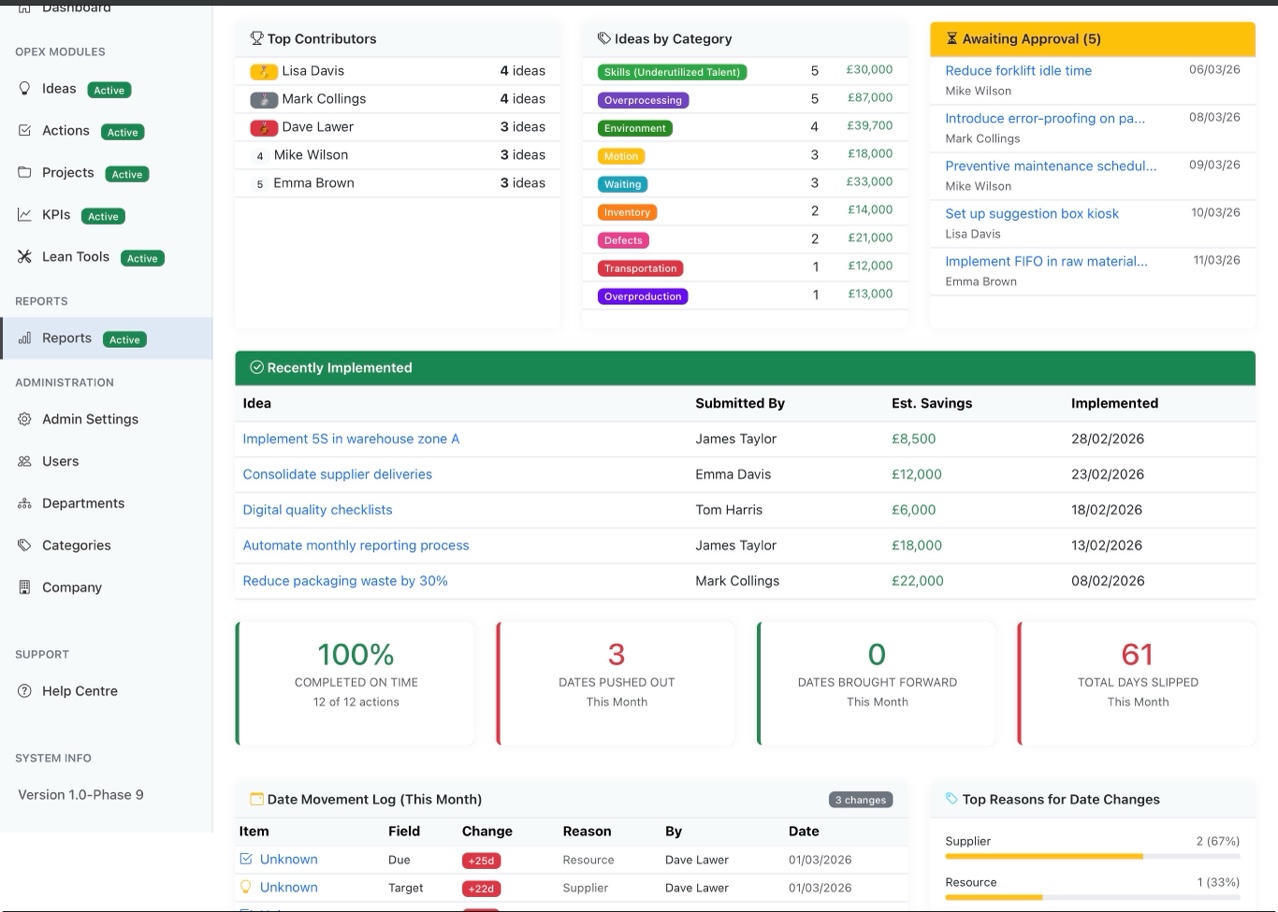
Task: Open the Projects folder icon in the sidebar
Action: (25, 173)
